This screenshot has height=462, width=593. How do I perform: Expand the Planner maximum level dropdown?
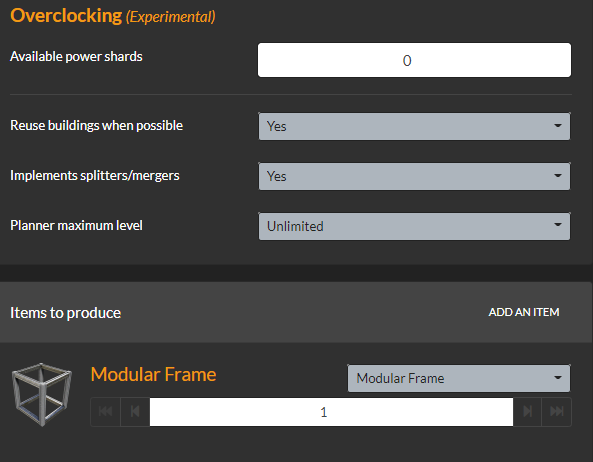pos(414,226)
